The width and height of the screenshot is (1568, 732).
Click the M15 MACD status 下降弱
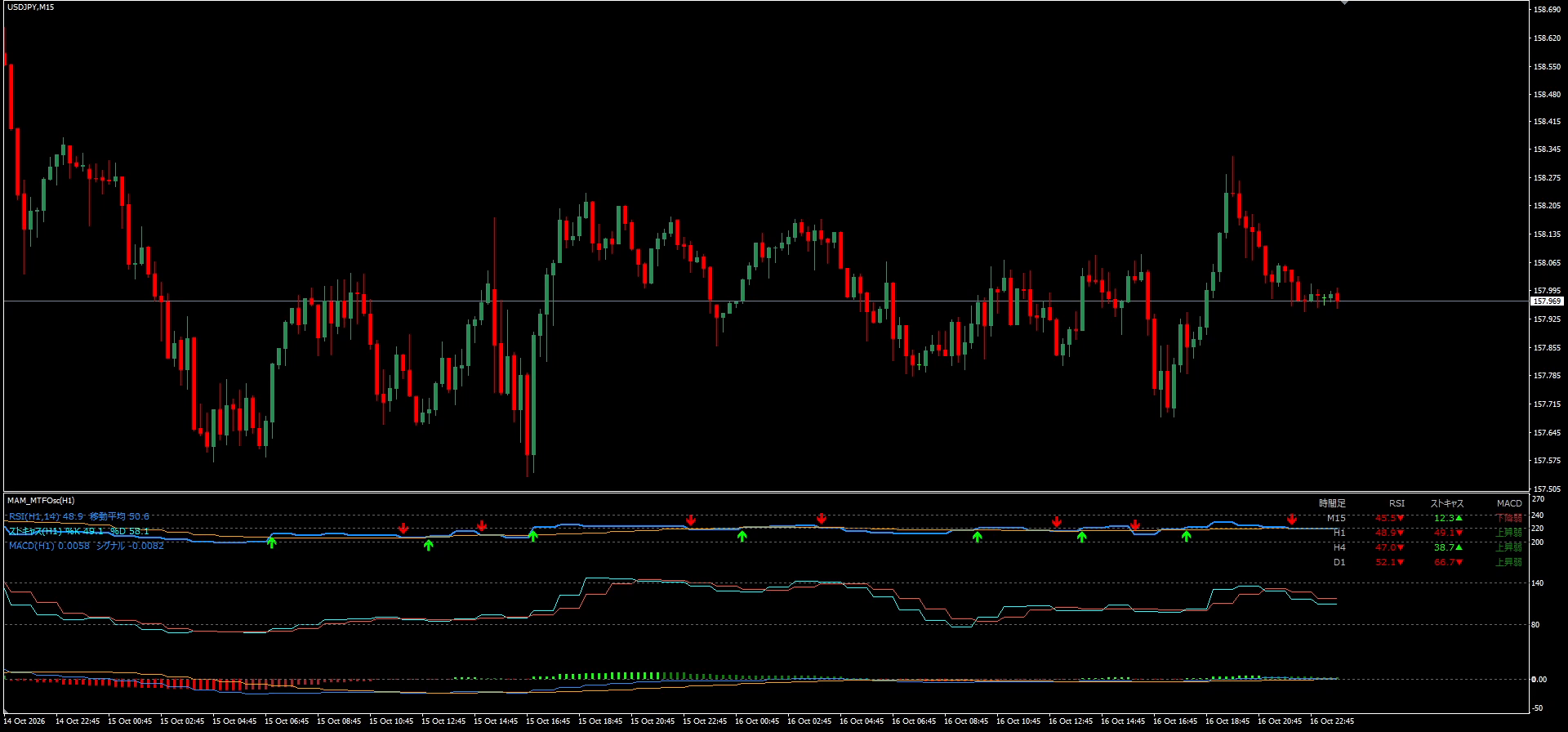pos(1509,518)
